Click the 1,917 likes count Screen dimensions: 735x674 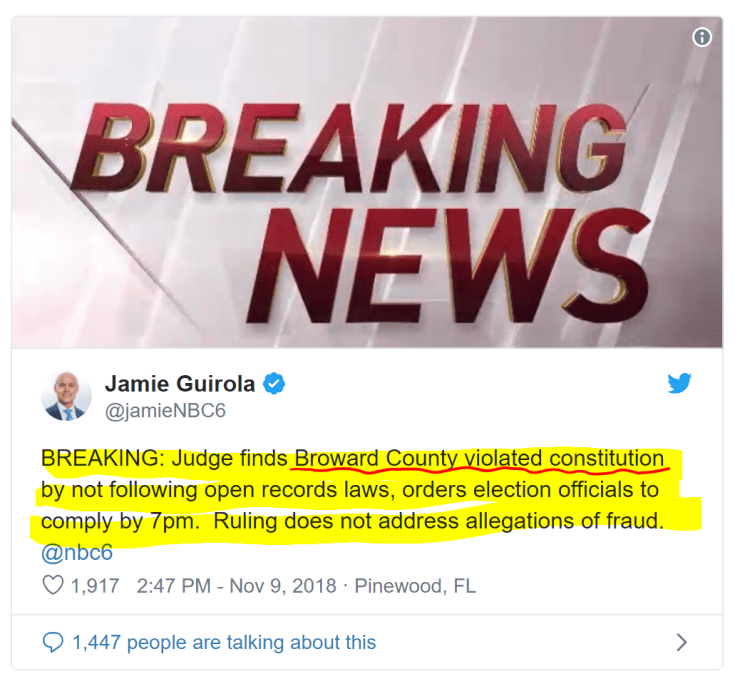[x=95, y=586]
